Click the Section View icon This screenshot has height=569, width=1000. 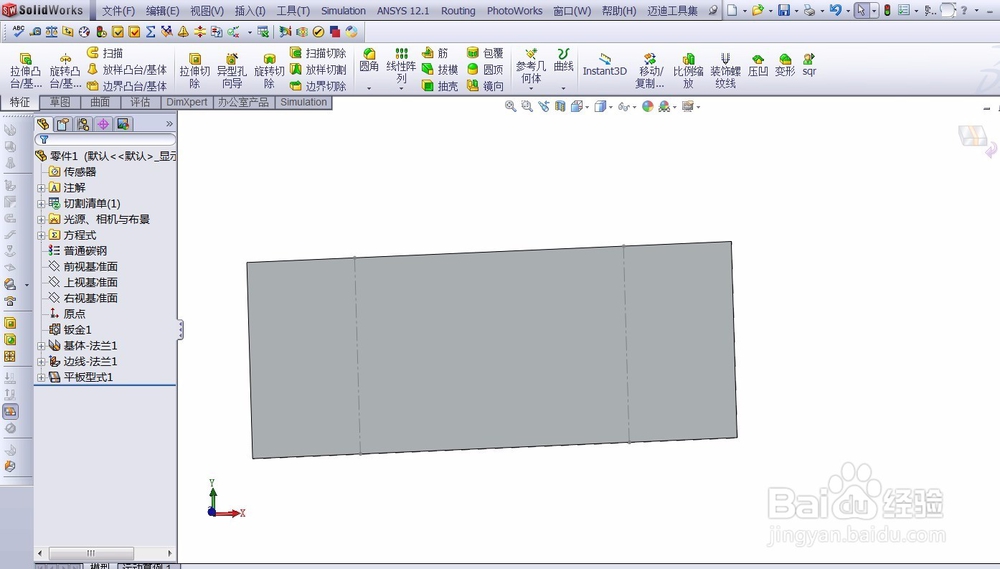coord(560,107)
